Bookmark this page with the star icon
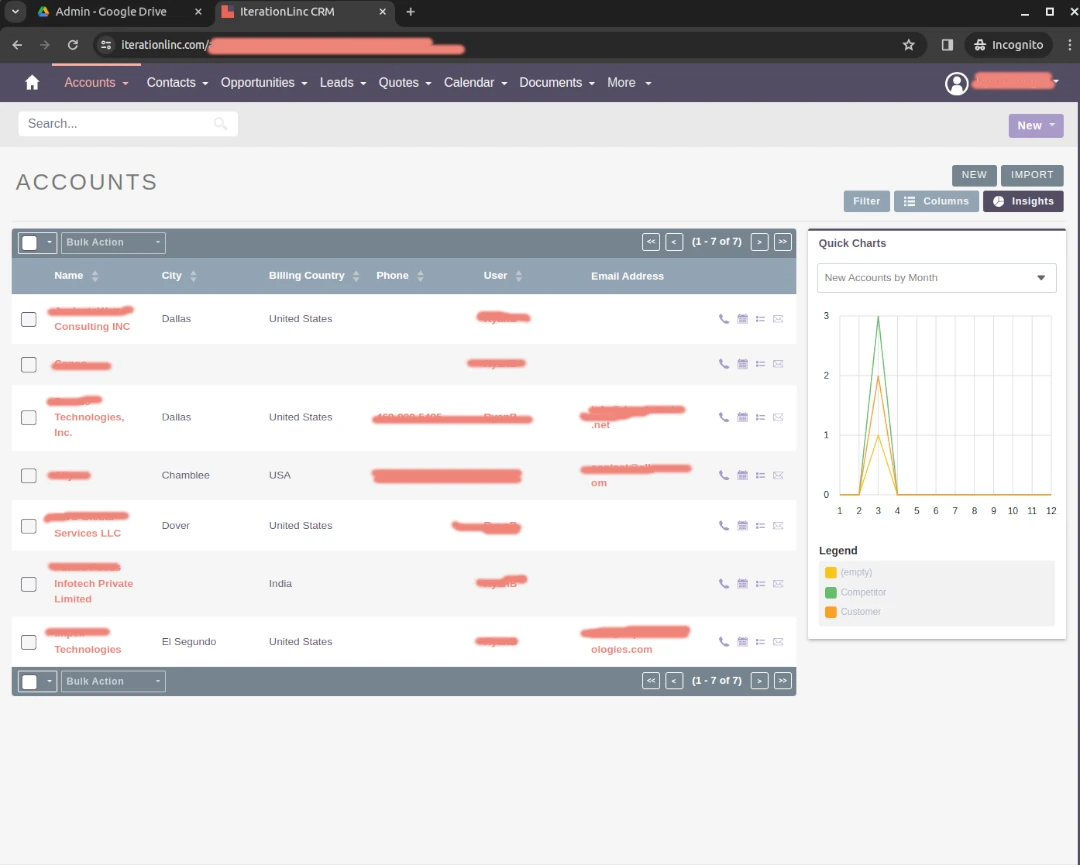The image size is (1080, 865). tap(908, 45)
